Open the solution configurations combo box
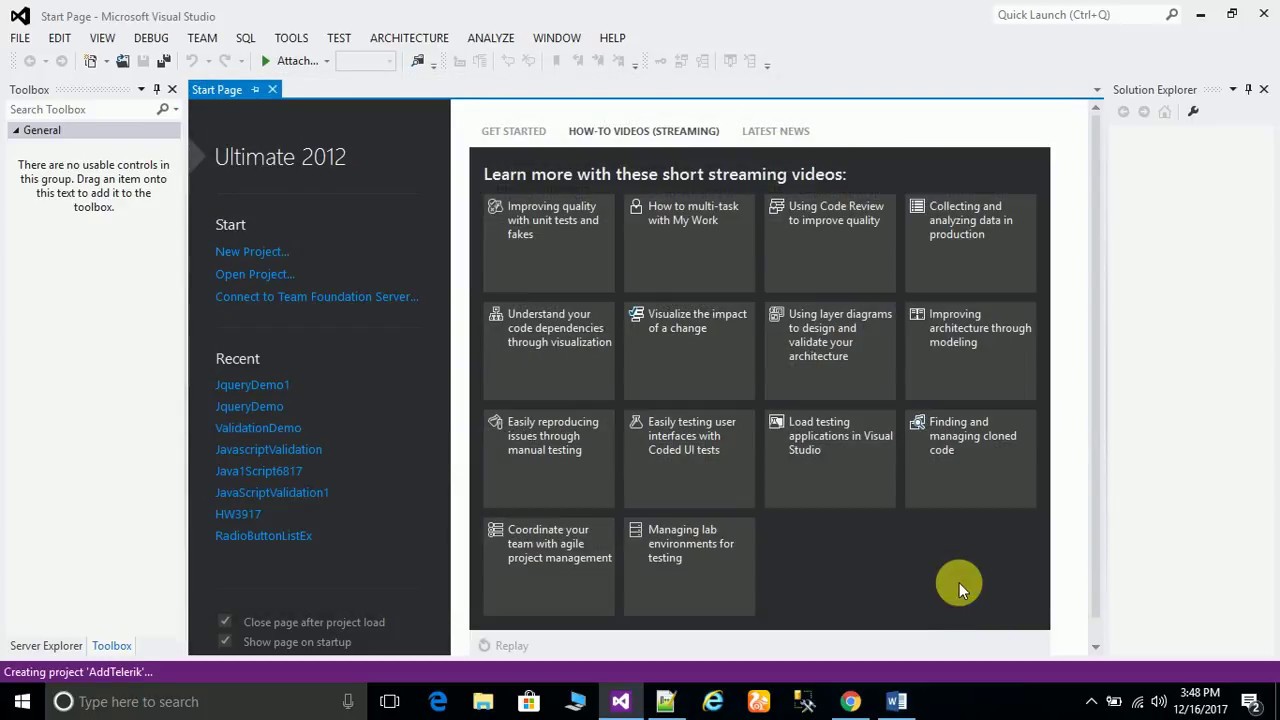Image resolution: width=1280 pixels, height=720 pixels. [365, 61]
